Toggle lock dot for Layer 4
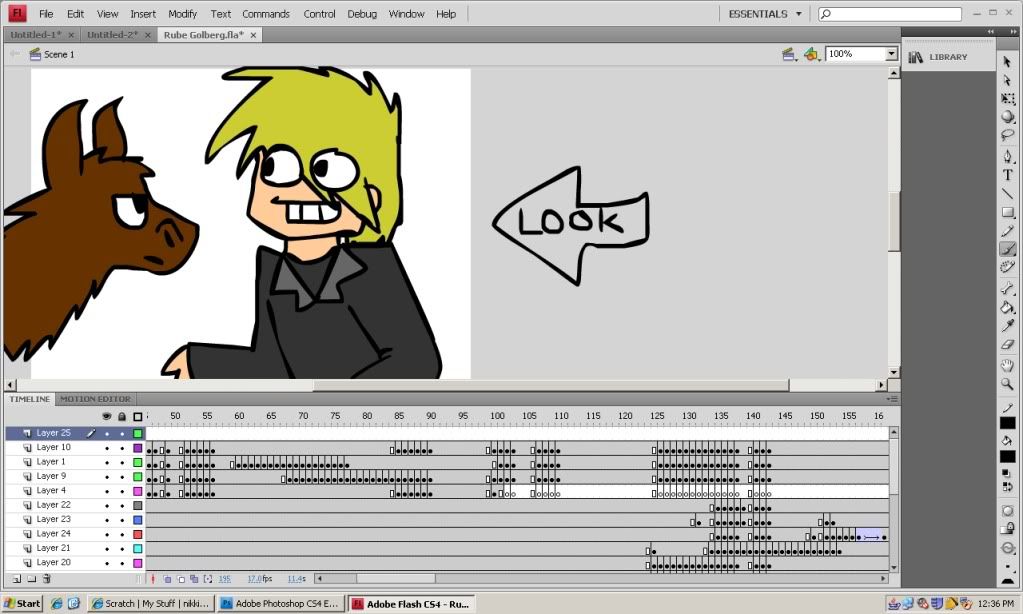1023x614 pixels. 122,491
